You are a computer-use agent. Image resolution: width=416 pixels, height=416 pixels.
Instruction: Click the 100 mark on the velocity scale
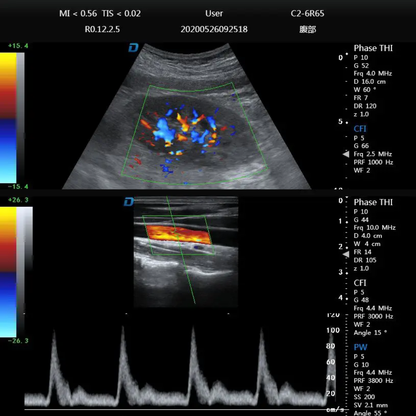(x=333, y=330)
